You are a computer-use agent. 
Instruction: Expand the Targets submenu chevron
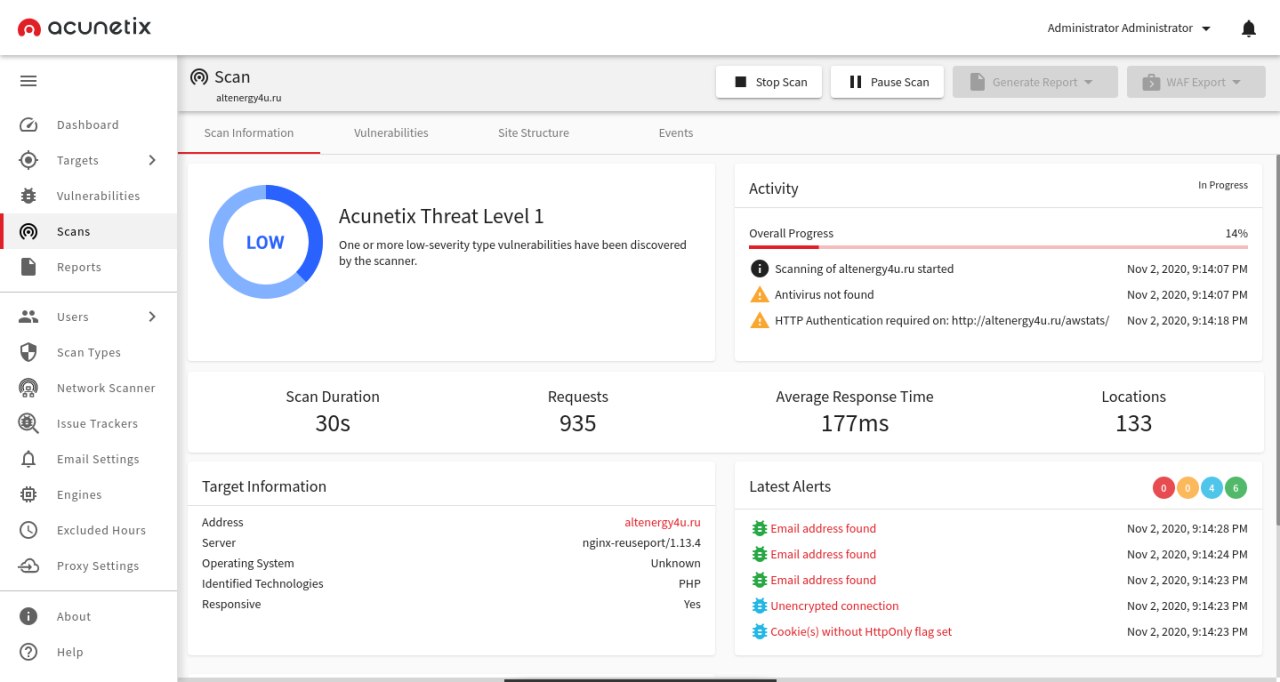pyautogui.click(x=152, y=160)
